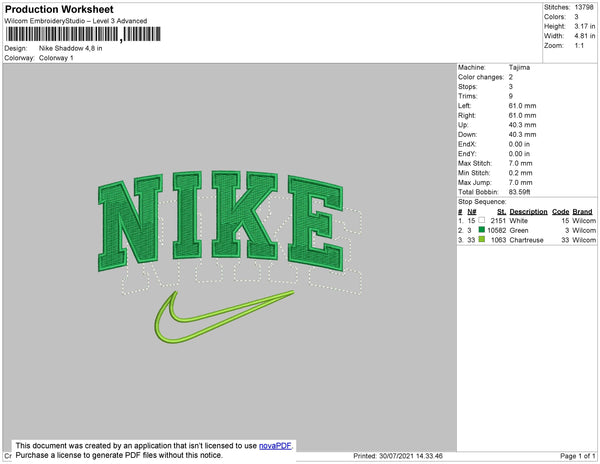Viewport: 600px width, 464px height.
Task: Click the Stitches value 13798
Action: tap(584, 7)
